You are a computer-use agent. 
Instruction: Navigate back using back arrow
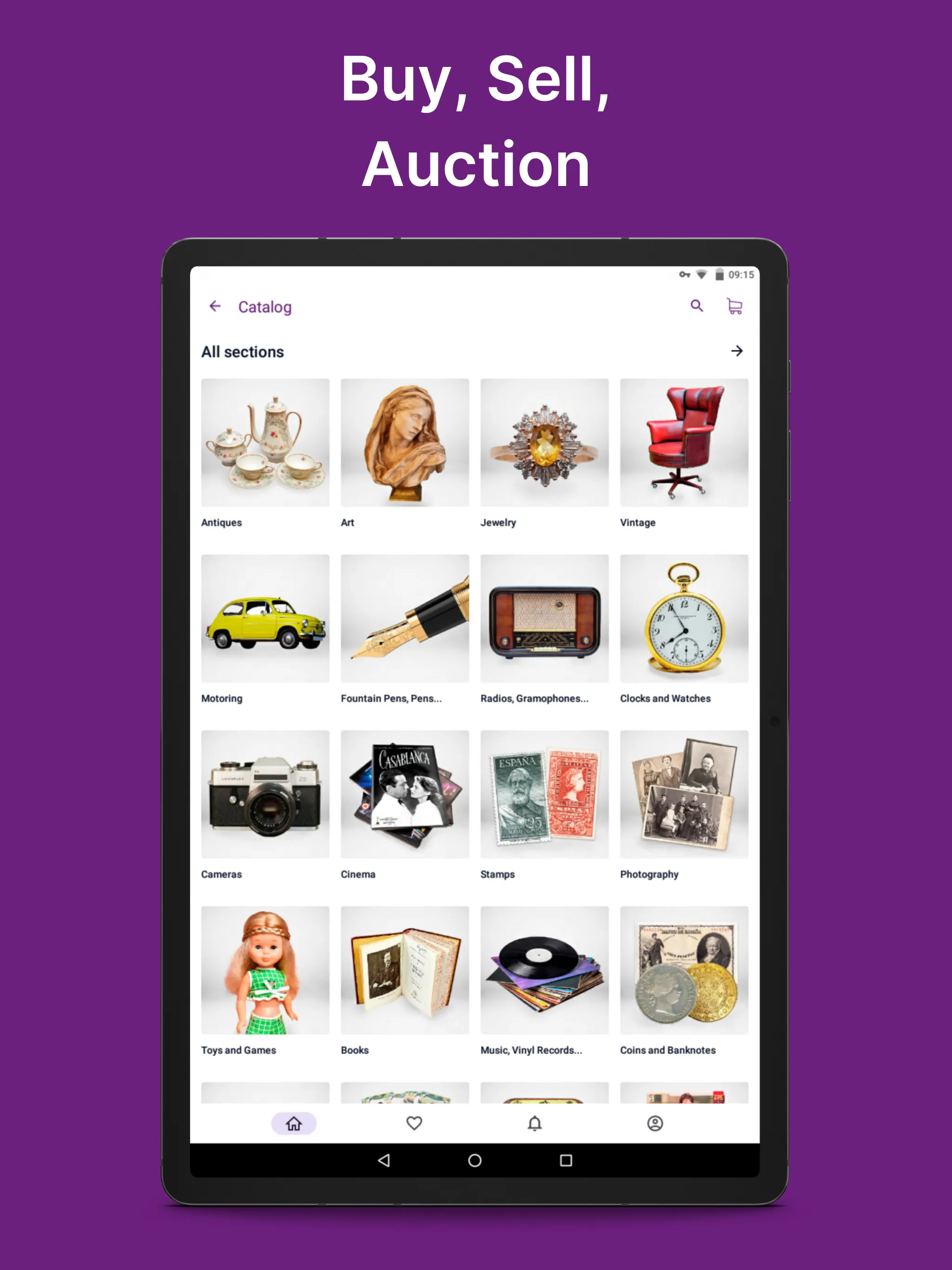[216, 306]
